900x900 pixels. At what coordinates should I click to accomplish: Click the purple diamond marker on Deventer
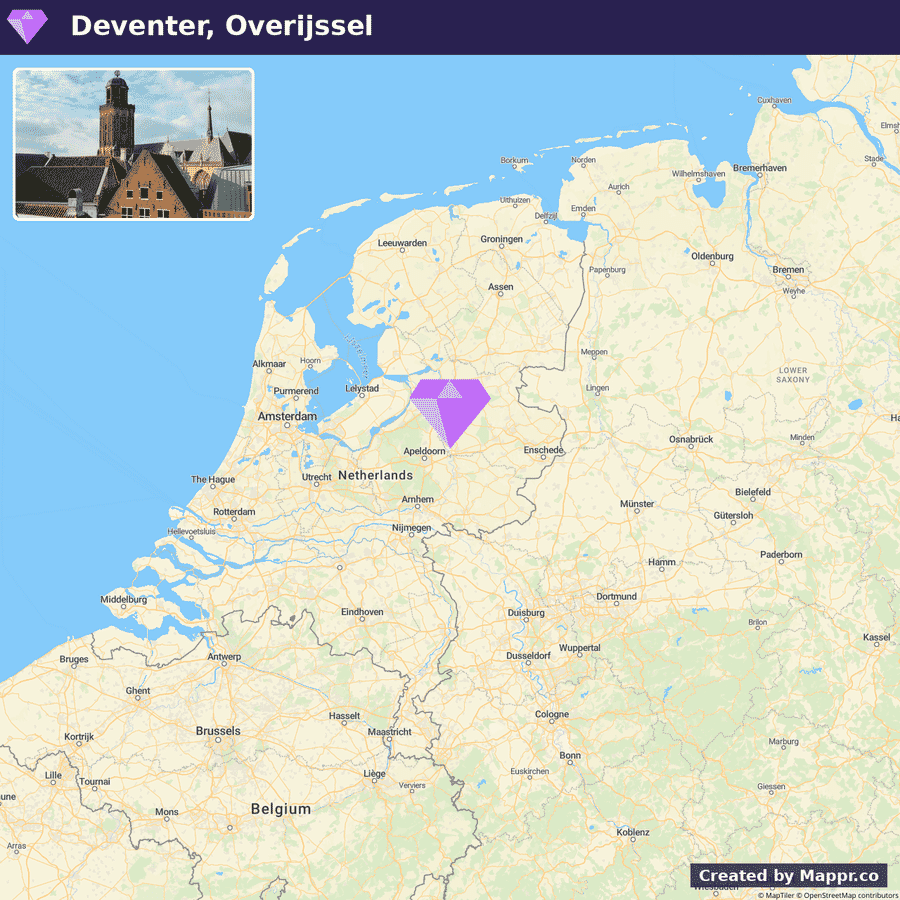(450, 413)
